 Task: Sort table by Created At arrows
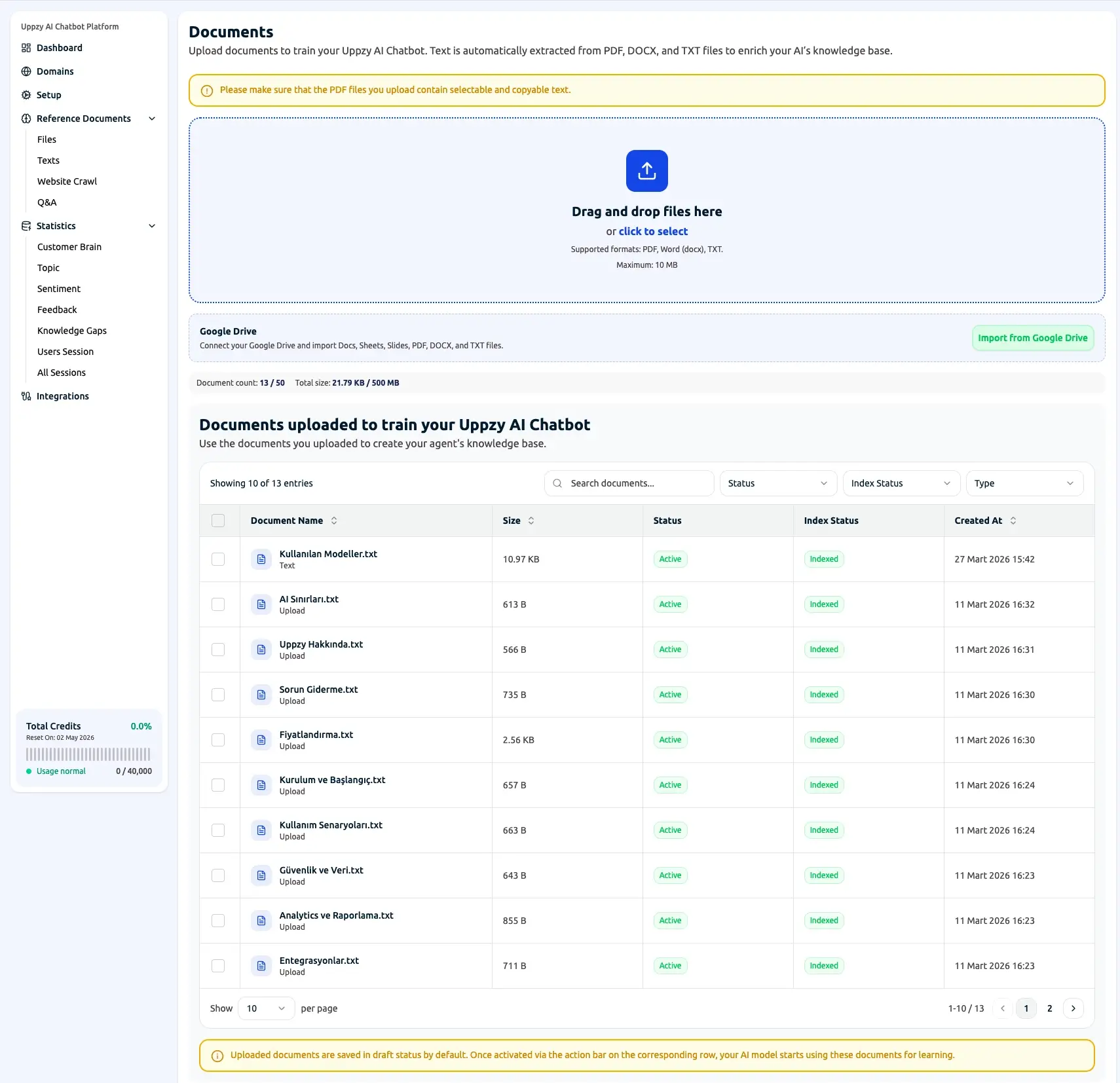coord(1013,521)
